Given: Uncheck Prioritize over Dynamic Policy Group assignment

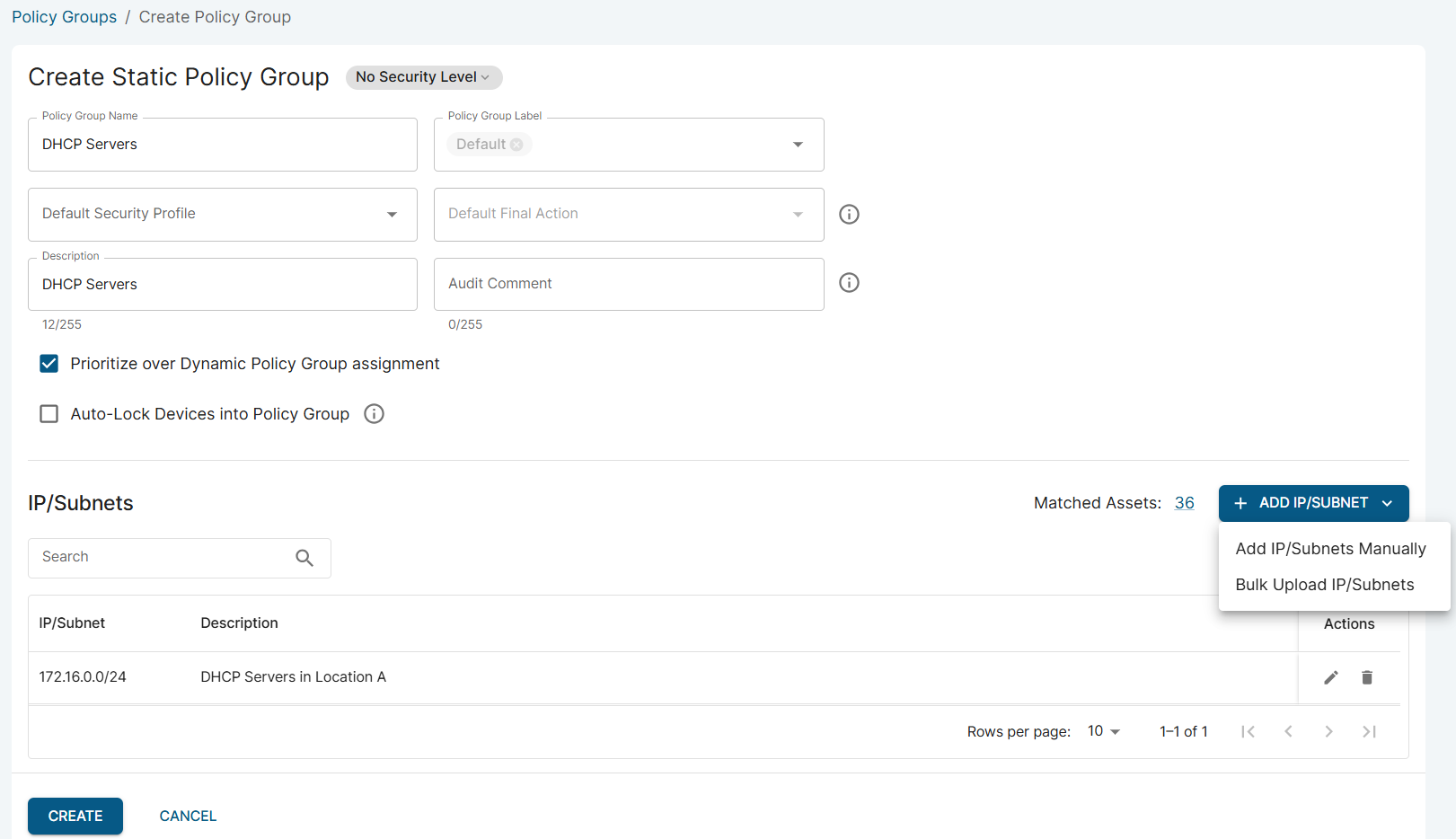Looking at the screenshot, I should click(x=49, y=364).
